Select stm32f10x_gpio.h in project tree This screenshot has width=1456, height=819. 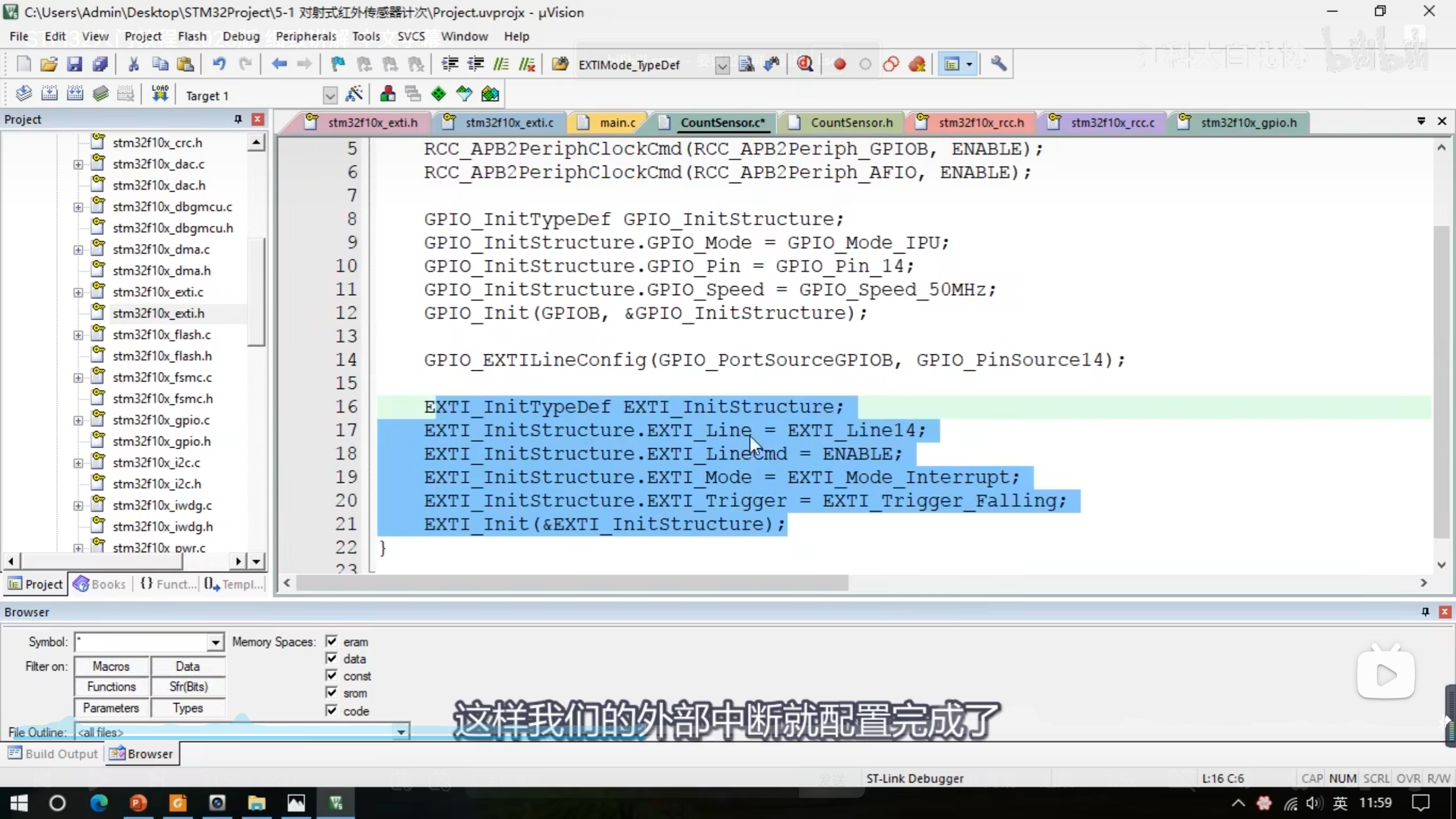coord(161,441)
